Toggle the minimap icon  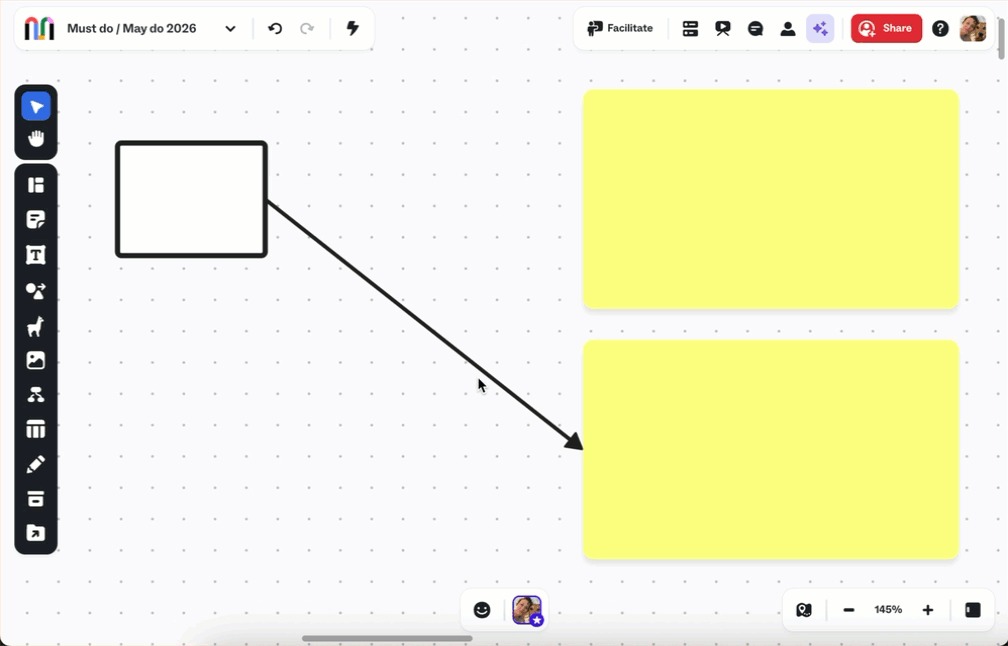click(x=804, y=610)
